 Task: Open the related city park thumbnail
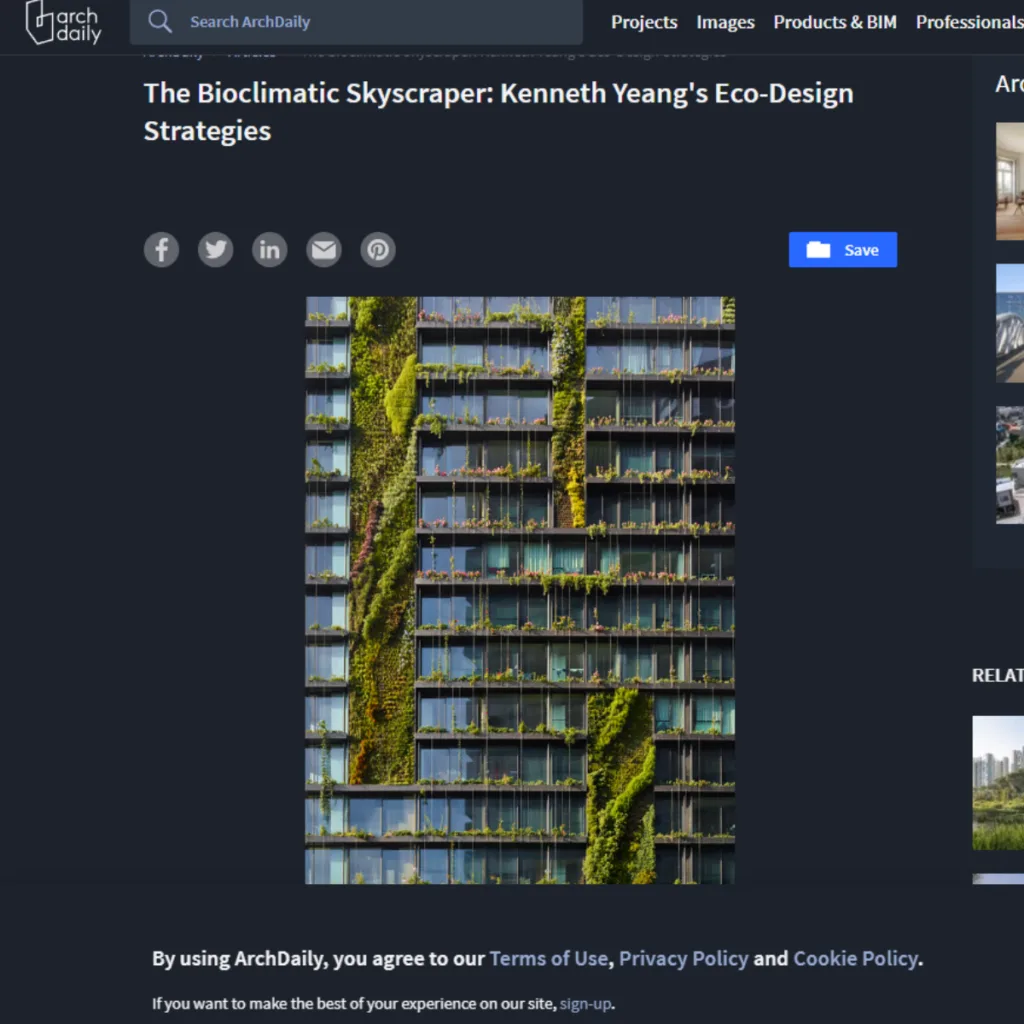pyautogui.click(x=998, y=783)
